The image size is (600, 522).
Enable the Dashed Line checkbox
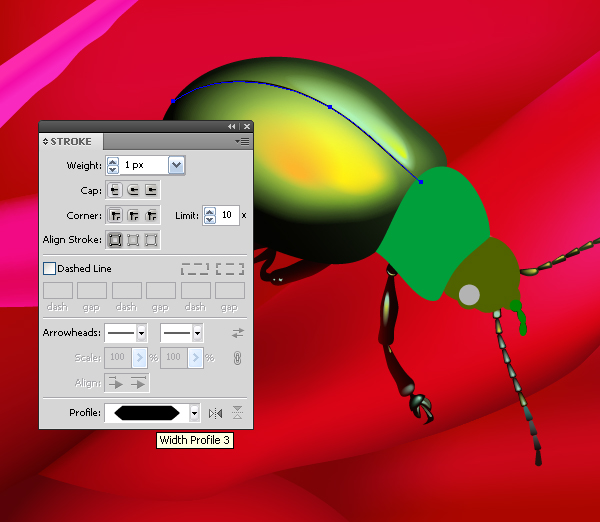point(49,268)
